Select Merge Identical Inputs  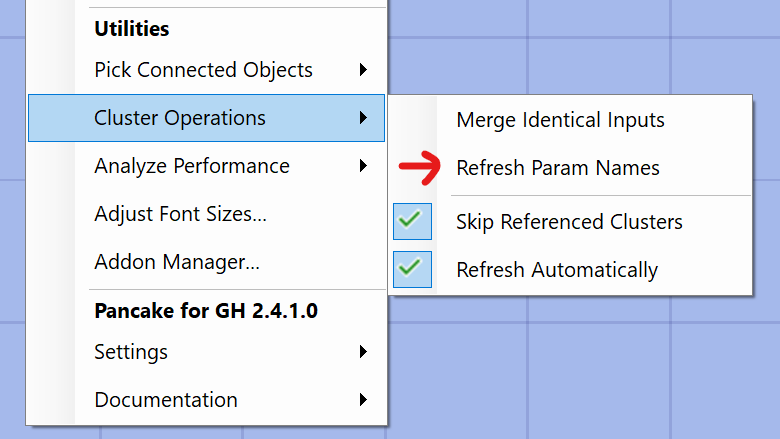point(560,120)
